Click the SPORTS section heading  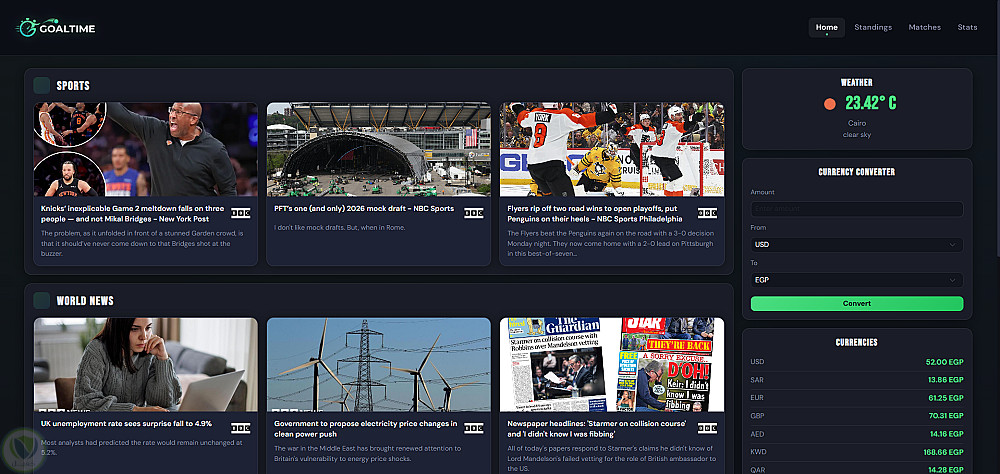[x=73, y=85]
